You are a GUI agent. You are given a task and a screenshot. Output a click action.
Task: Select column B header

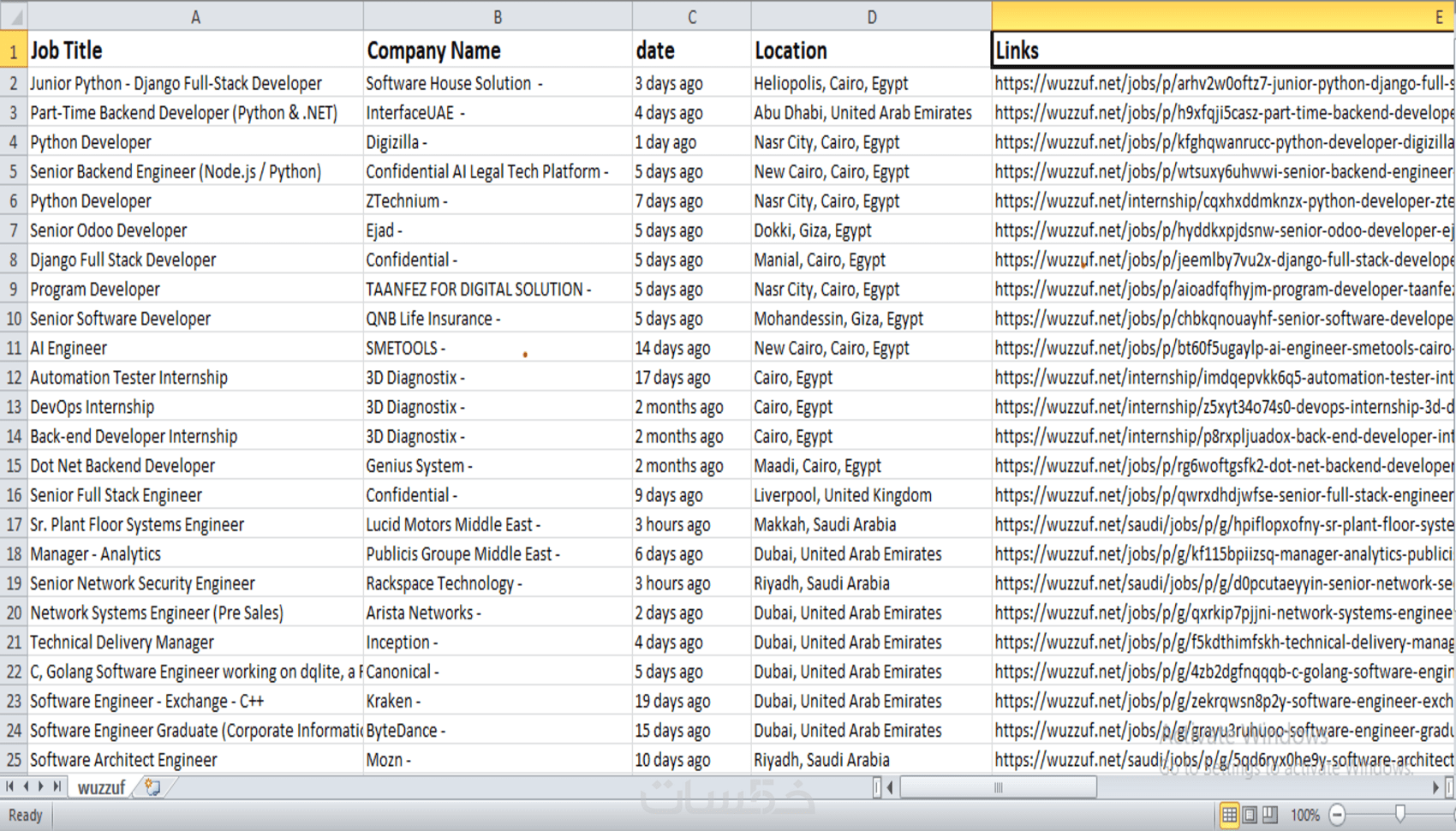click(497, 17)
